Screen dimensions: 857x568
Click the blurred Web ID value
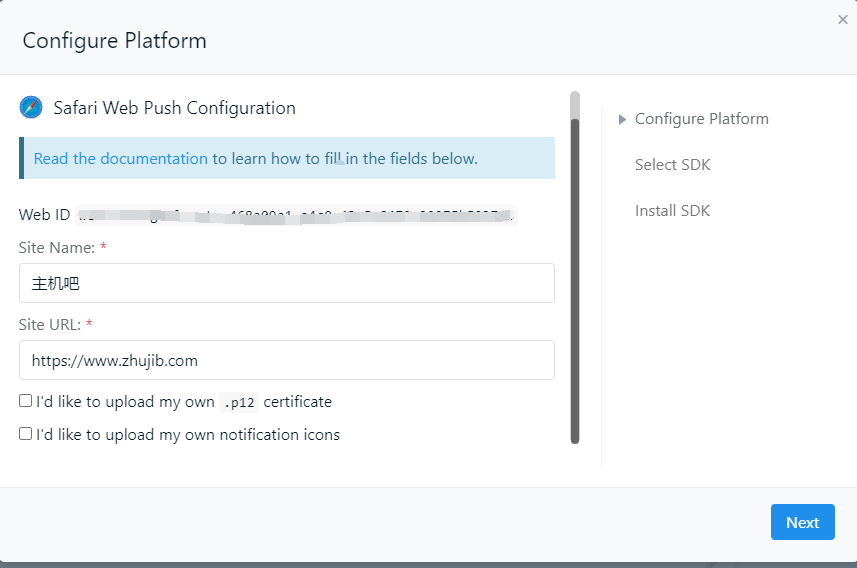point(296,215)
